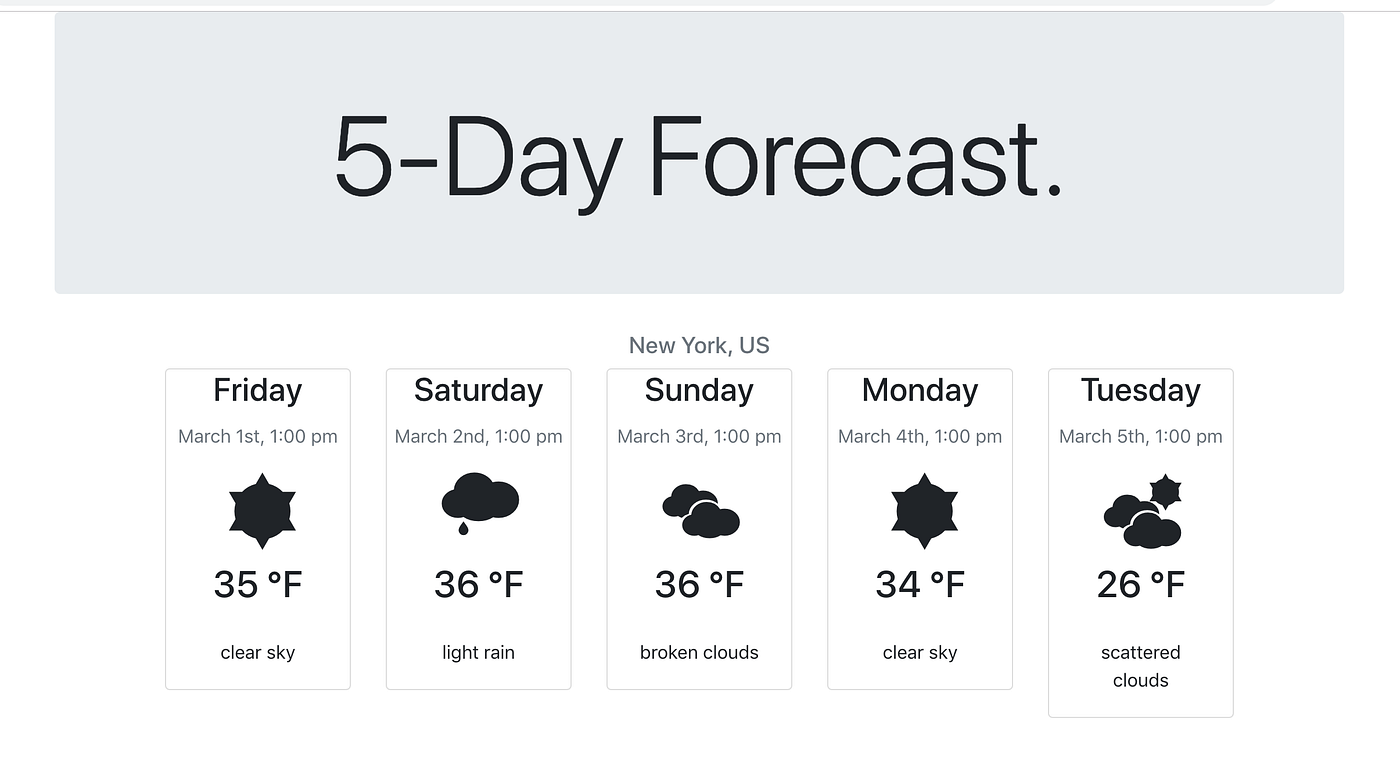This screenshot has height=761, width=1400.
Task: Click the 35 °F temperature on Friday
Action: (257, 585)
